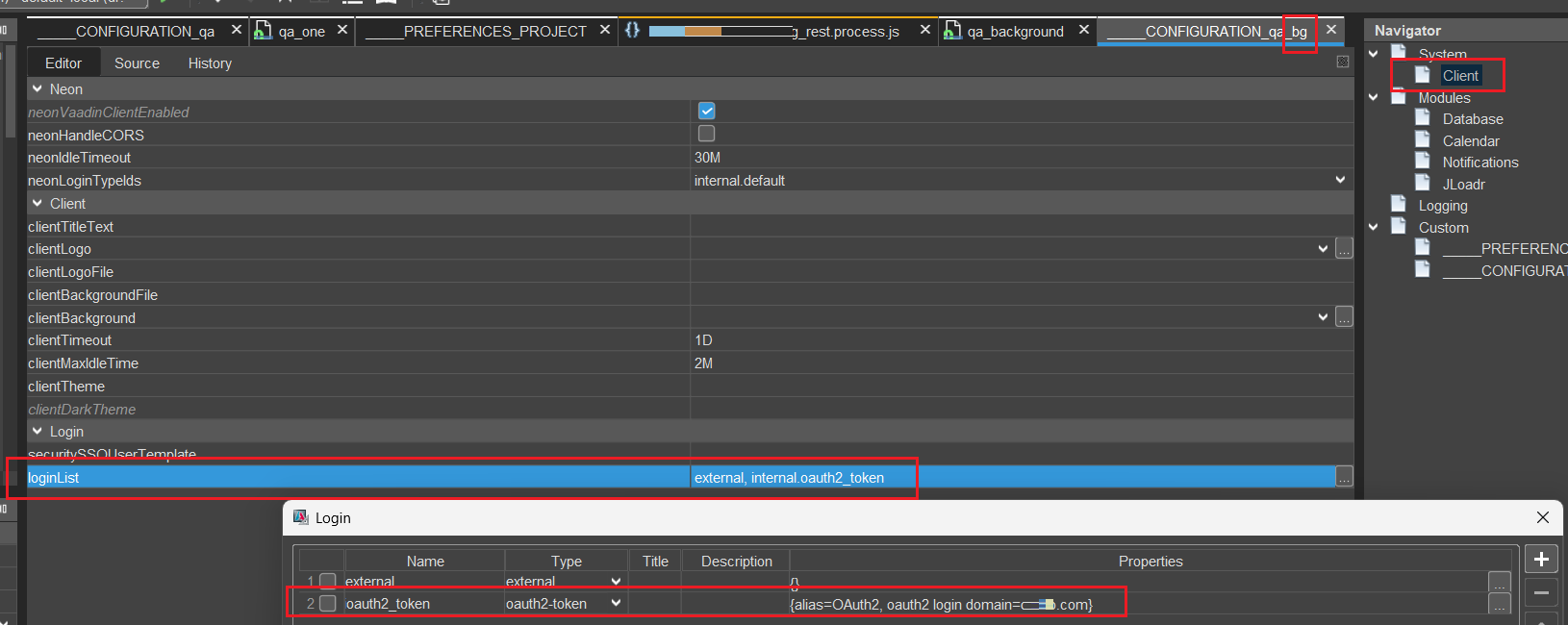Close the qa_background tab
Screen dimensions: 1568x625
tap(1083, 30)
